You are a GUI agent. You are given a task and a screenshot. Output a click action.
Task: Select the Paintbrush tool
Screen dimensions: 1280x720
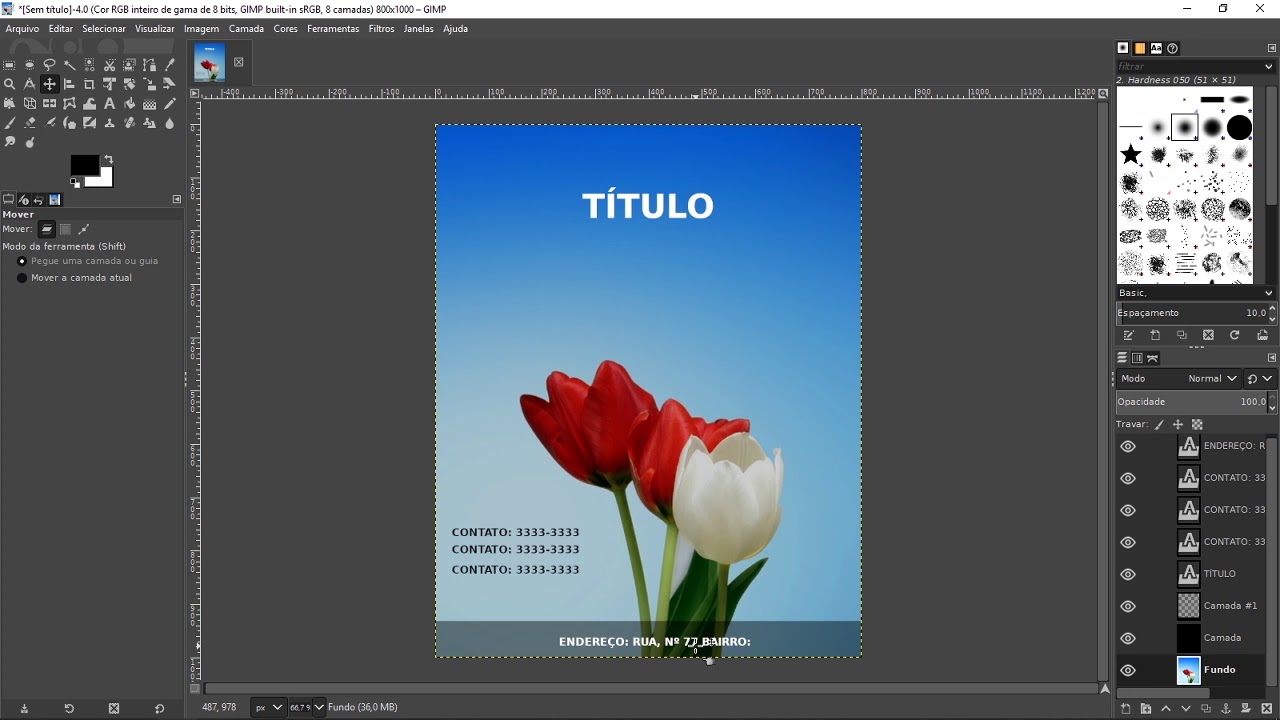(x=9, y=123)
